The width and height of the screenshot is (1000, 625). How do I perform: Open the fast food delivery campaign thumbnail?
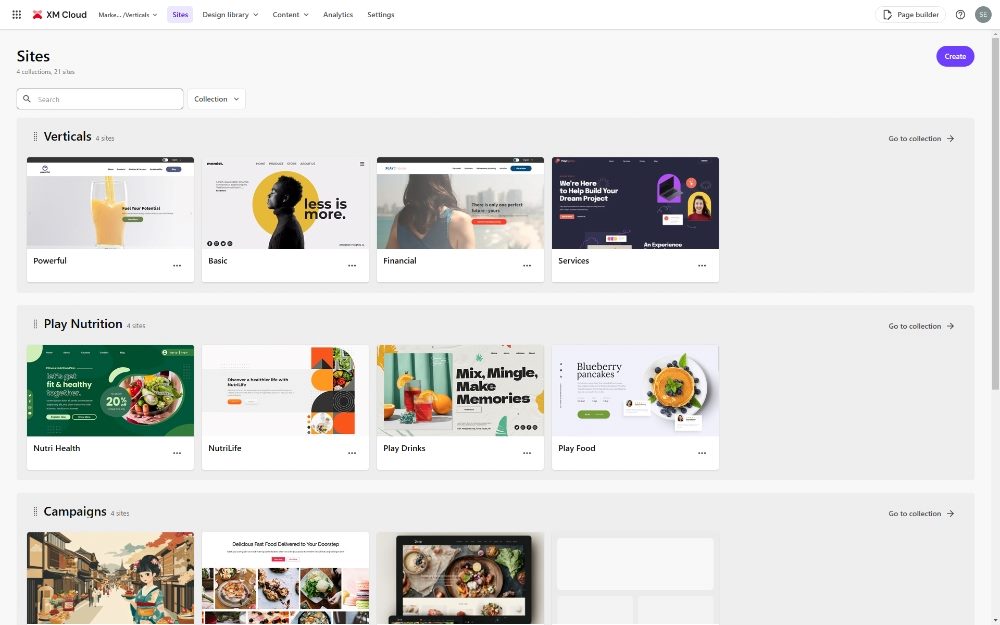285,578
